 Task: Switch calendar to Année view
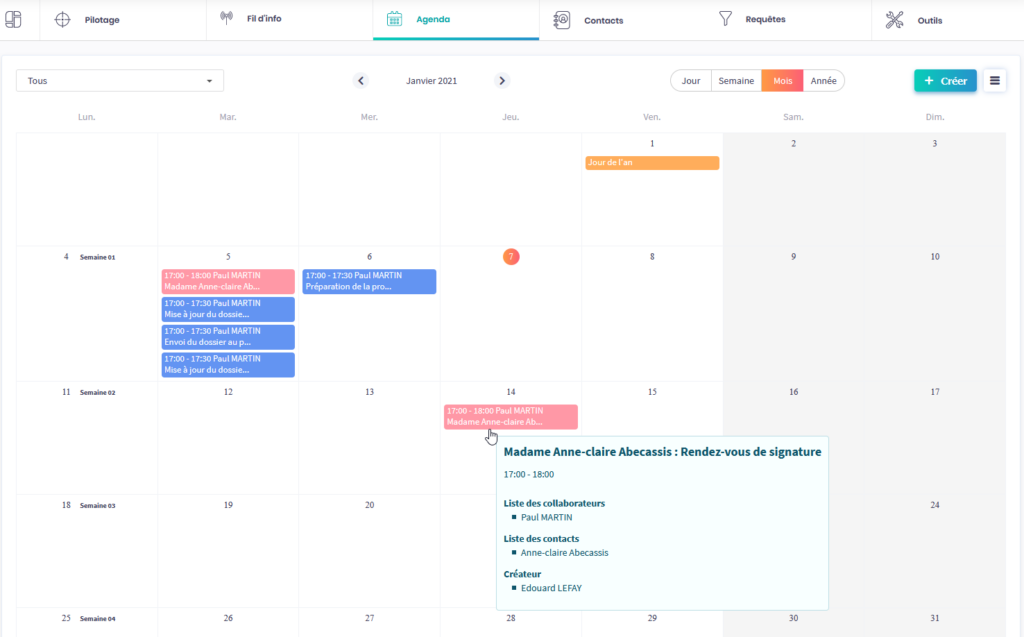pos(824,81)
